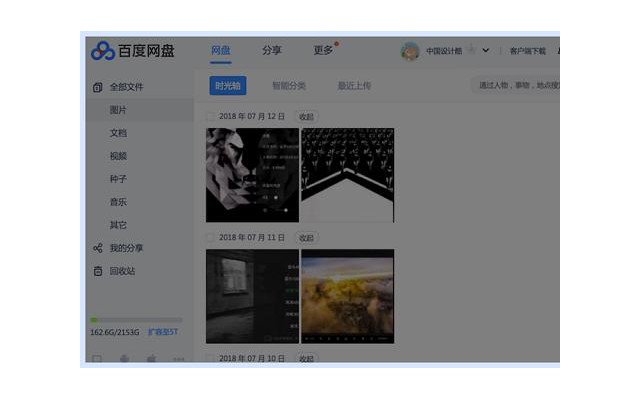Tick the checkbox for 2018年07月12日

pos(210,117)
